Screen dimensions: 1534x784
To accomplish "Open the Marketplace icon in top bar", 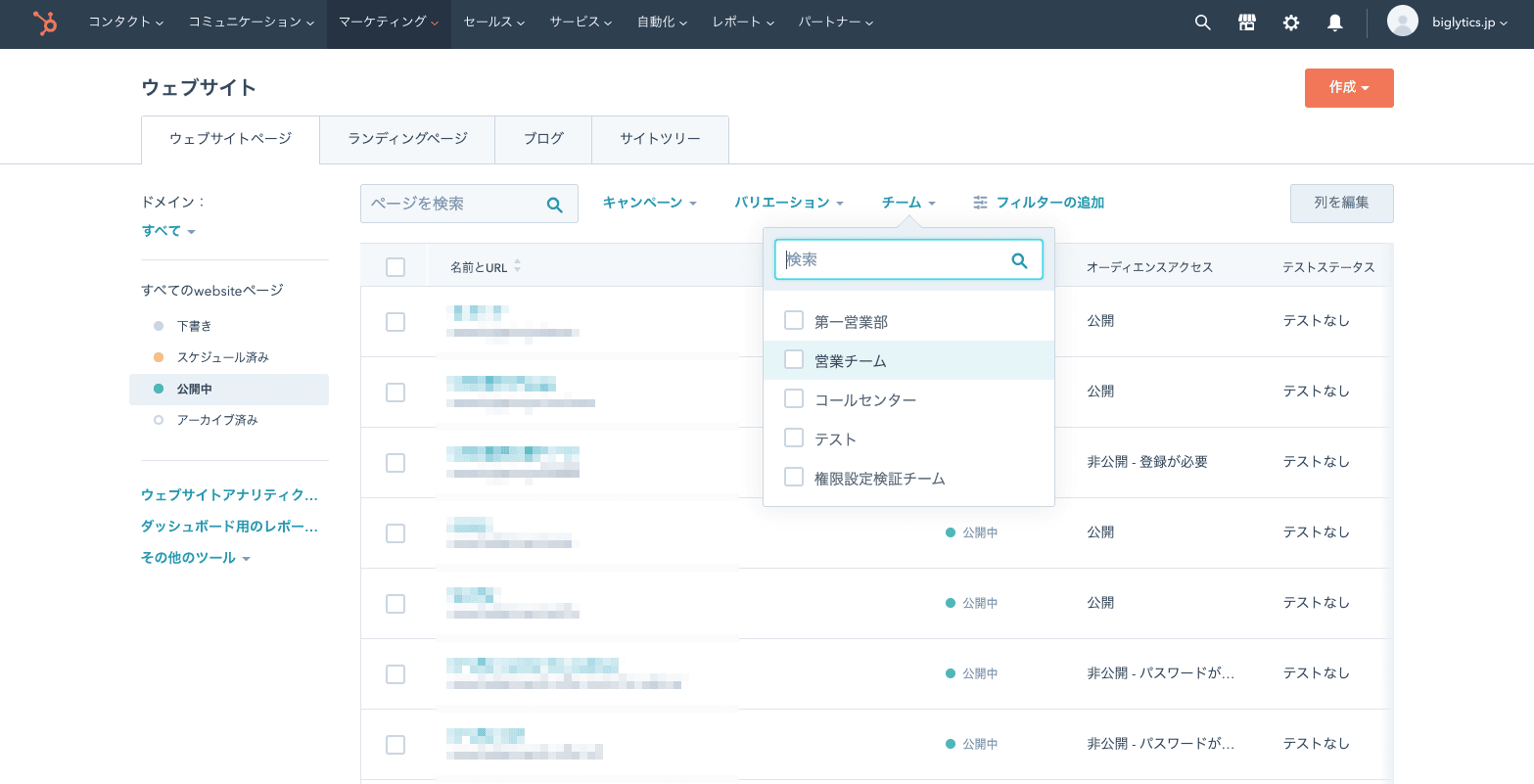I will [x=1247, y=22].
